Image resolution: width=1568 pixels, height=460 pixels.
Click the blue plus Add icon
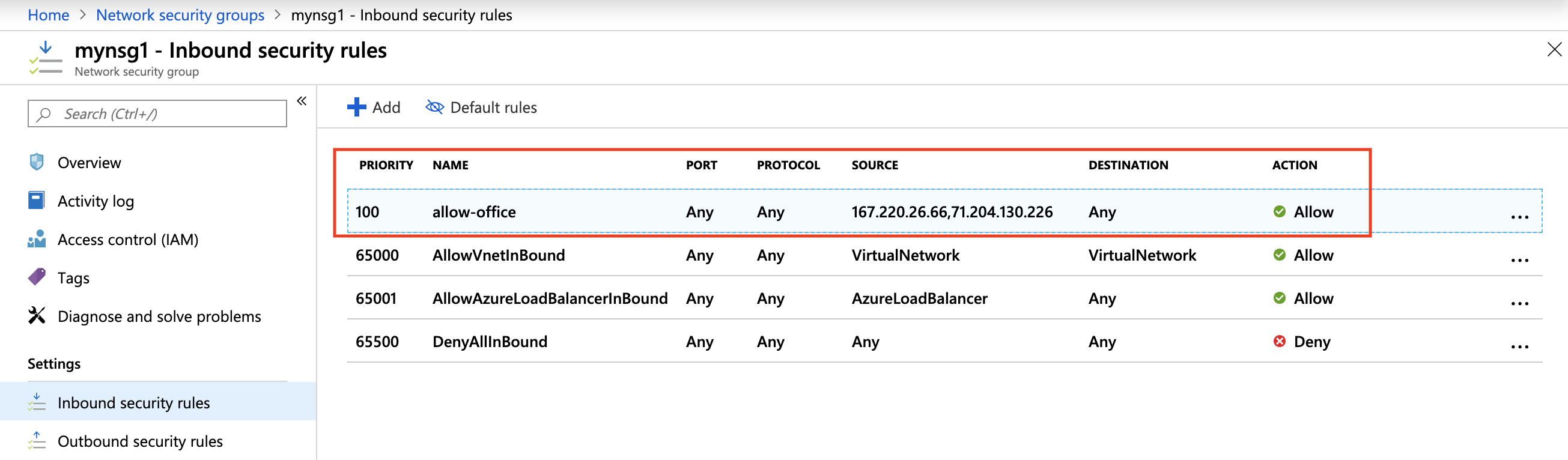[356, 107]
